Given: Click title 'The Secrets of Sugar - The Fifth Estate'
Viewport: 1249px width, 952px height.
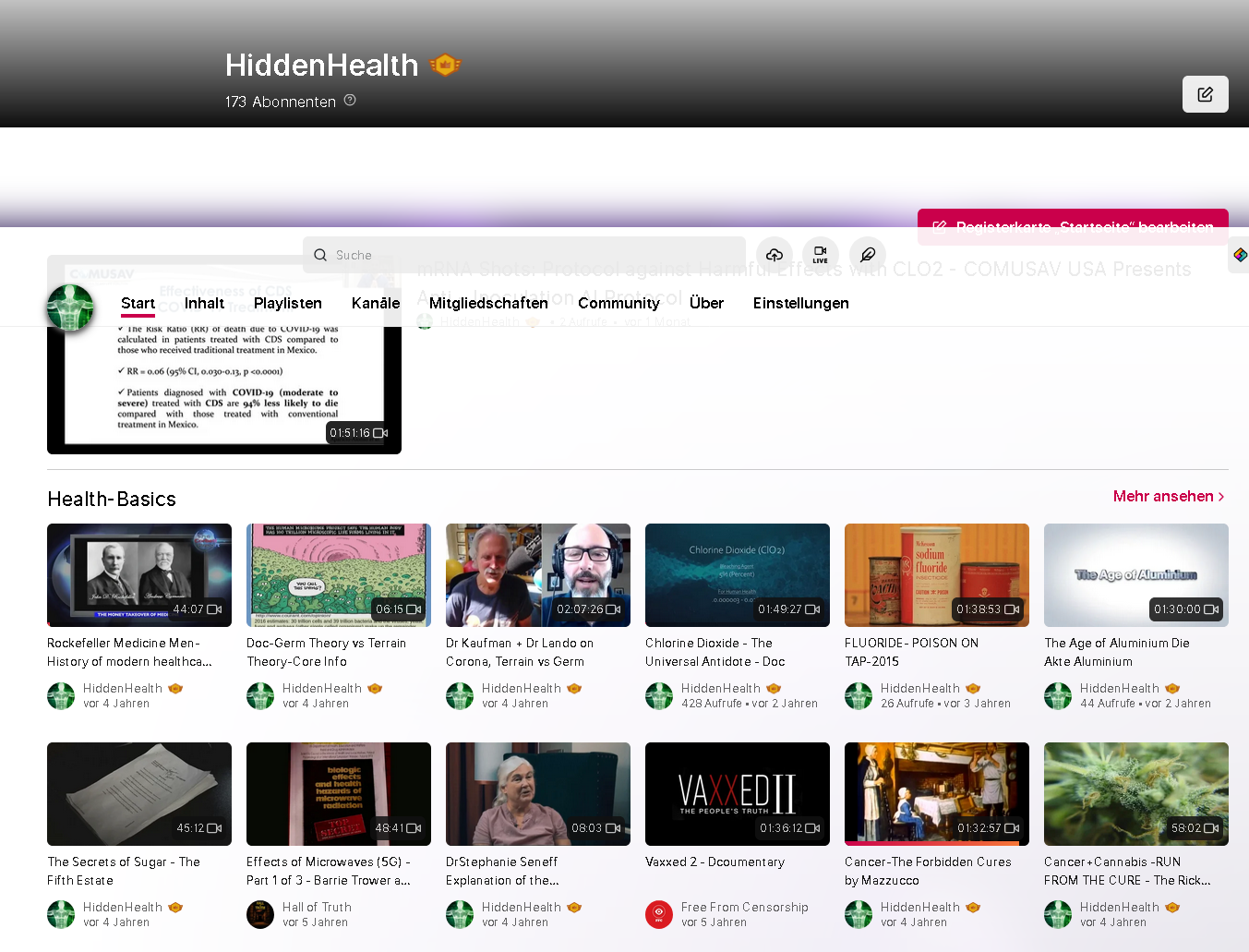Looking at the screenshot, I should pos(124,871).
